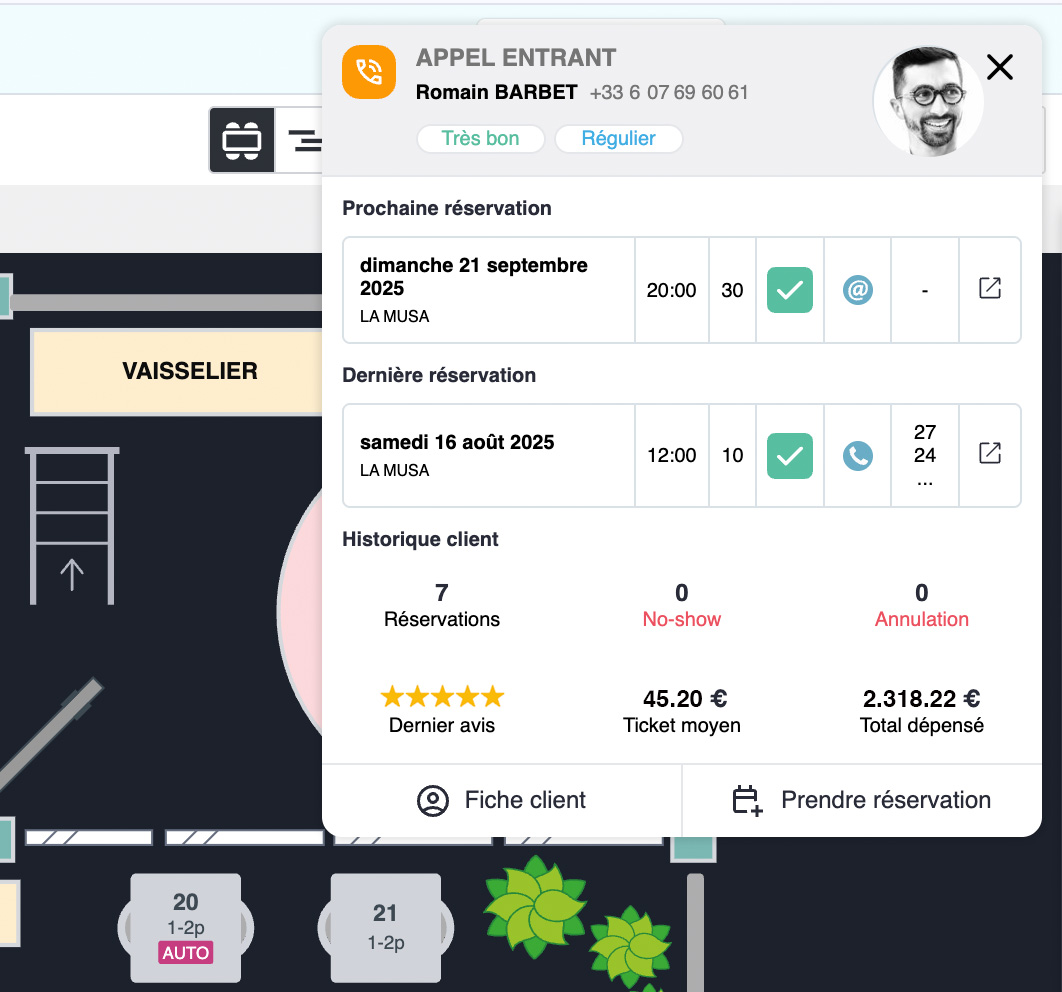Open the 16 août reservation external link
The image size is (1062, 992).
pyautogui.click(x=989, y=454)
